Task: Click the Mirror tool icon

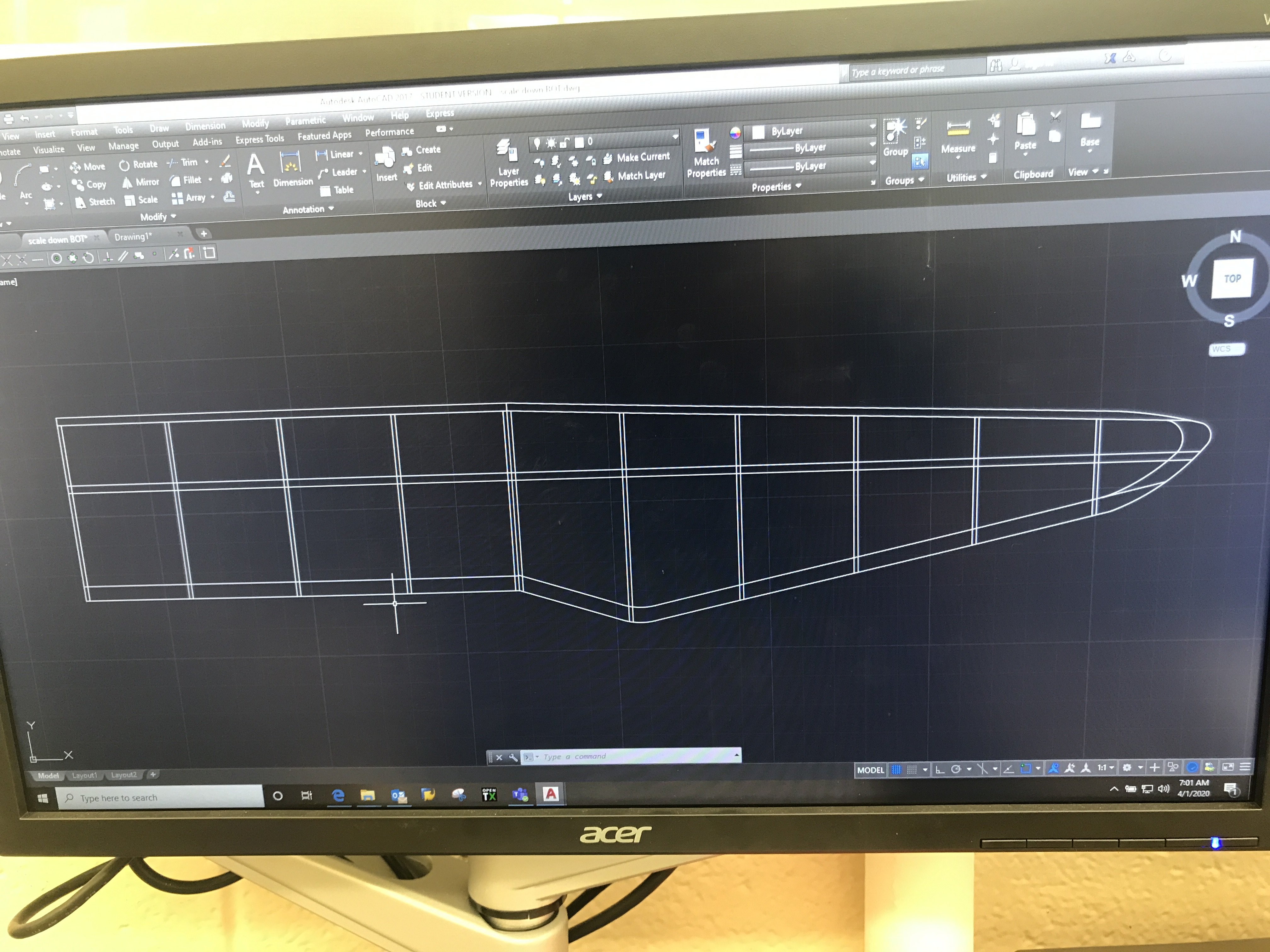Action: [128, 183]
